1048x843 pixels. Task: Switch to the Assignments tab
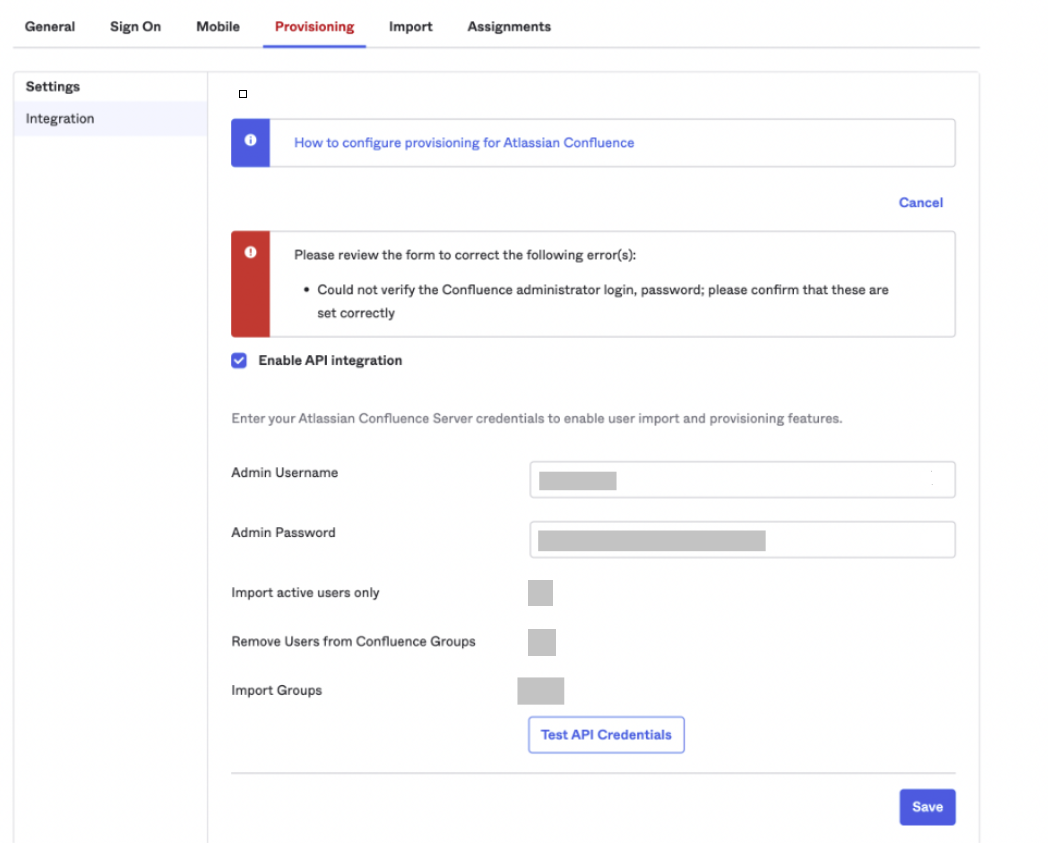pos(509,27)
